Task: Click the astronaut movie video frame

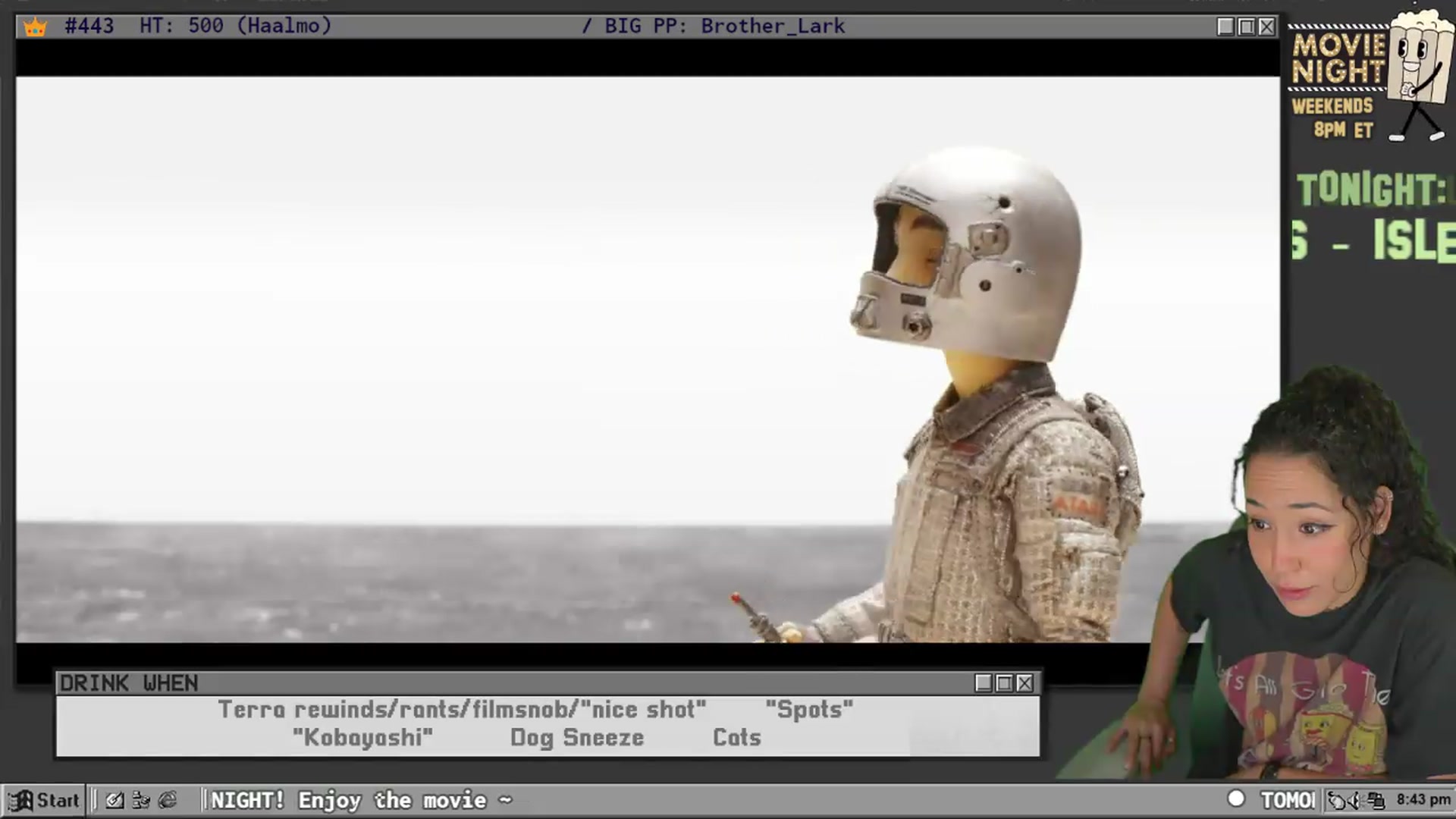Action: pos(648,359)
